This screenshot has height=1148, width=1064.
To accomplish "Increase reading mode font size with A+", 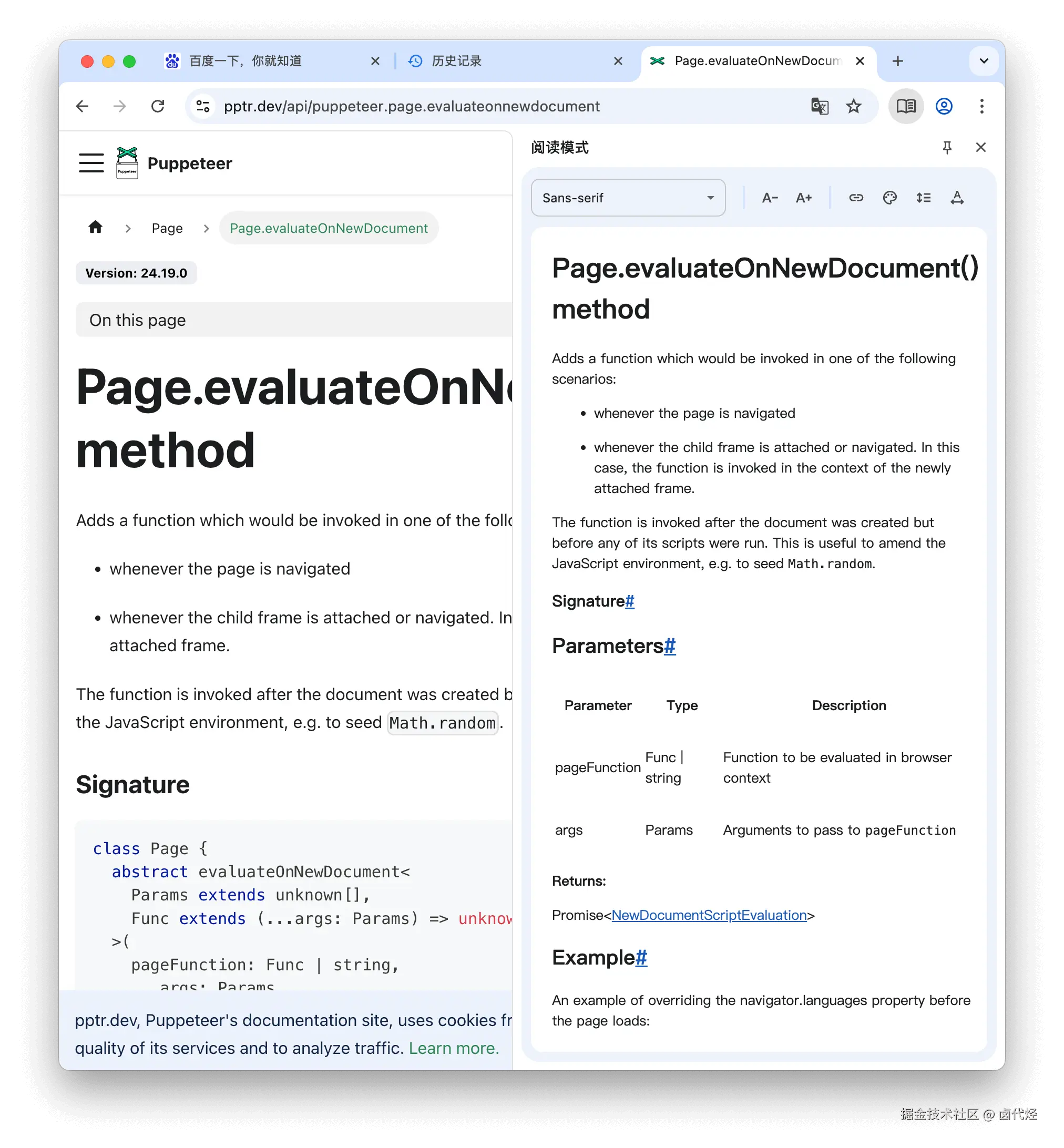I will coord(803,198).
